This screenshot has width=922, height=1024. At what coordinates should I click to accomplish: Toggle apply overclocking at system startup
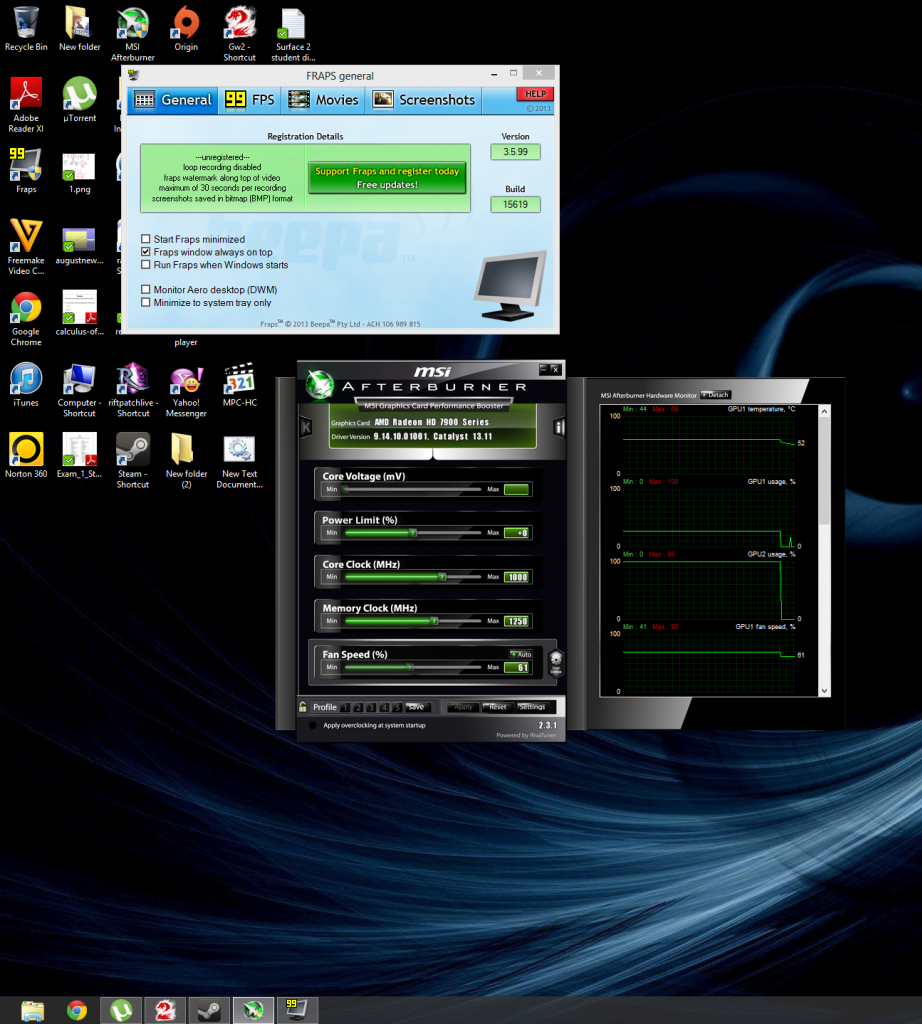312,725
